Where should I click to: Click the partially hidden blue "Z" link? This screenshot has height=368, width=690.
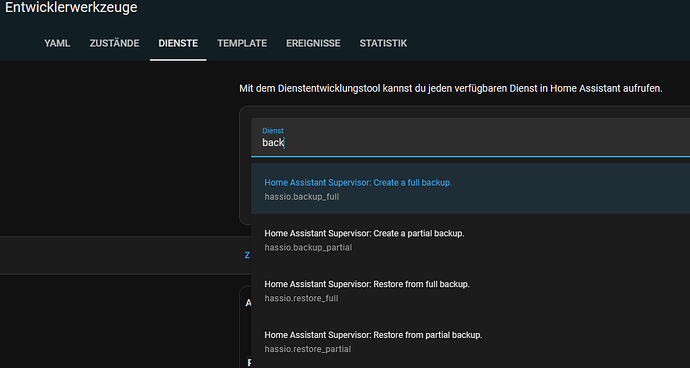(x=247, y=255)
